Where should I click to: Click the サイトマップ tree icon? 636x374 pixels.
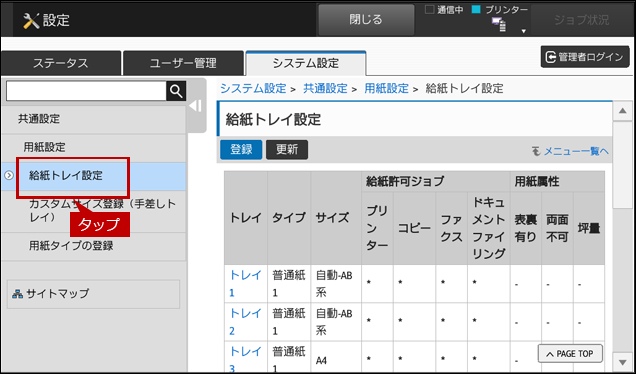point(17,294)
